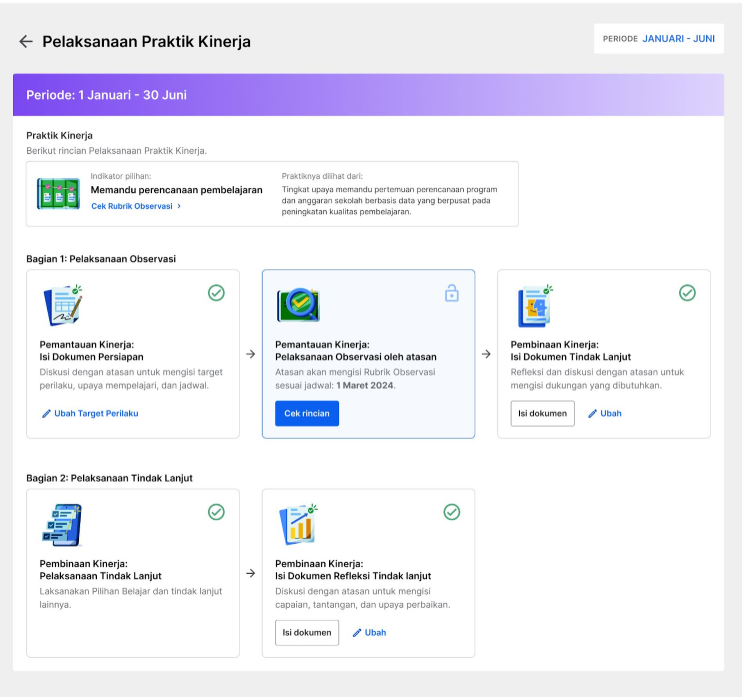Viewport: 742px width, 697px height.
Task: Click the magnifier observation illustration icon
Action: pos(298,305)
